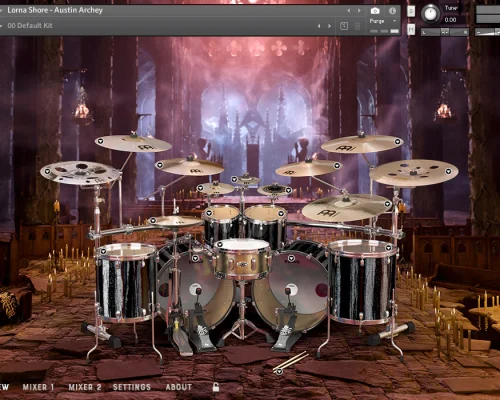The height and width of the screenshot is (400, 500).
Task: Switch to the MIXER 1 tab
Action: [x=38, y=387]
